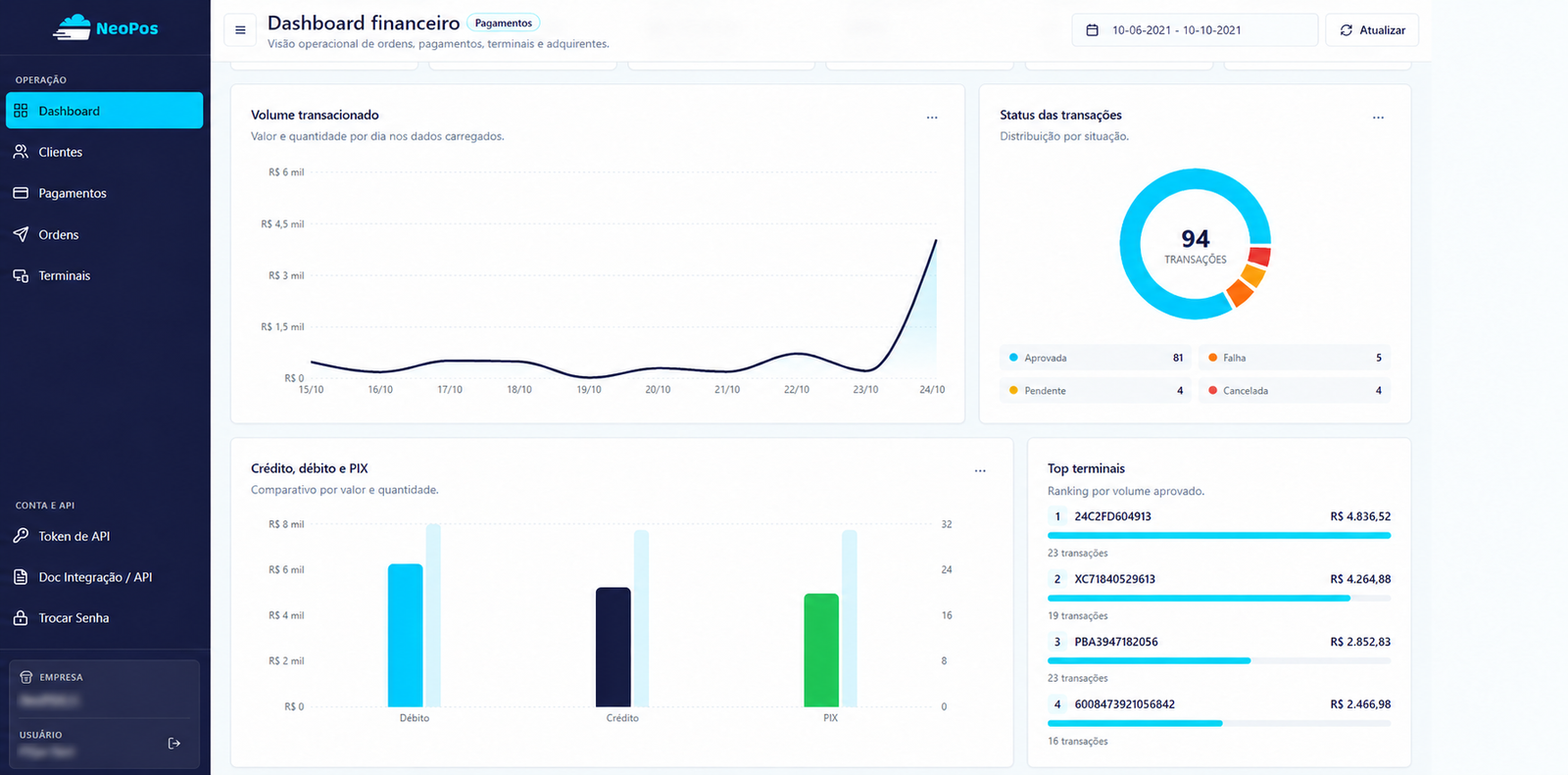Click the Falha legend item

click(x=1295, y=358)
